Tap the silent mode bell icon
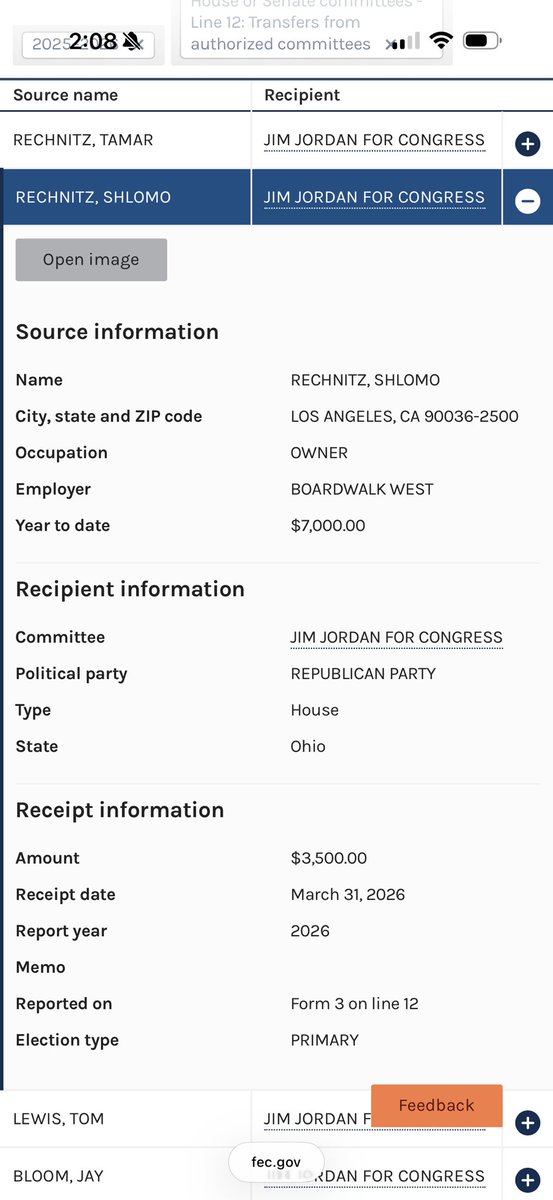553x1200 pixels. pos(132,41)
